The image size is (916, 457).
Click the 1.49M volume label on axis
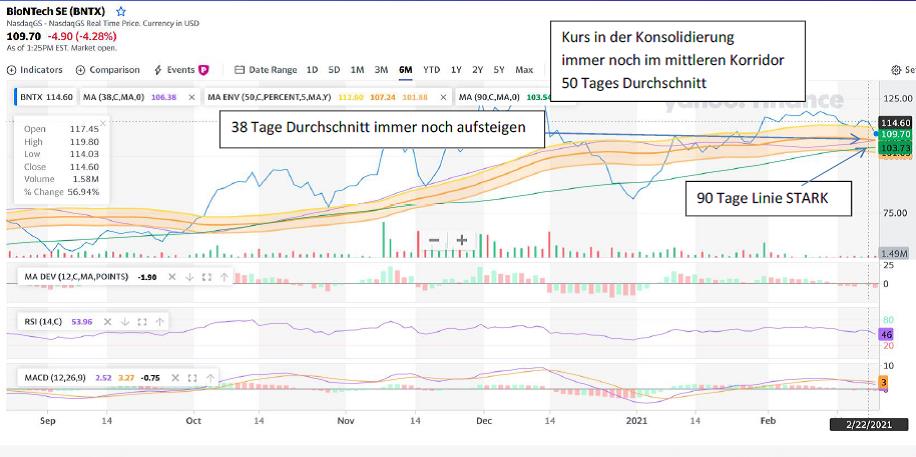coord(895,253)
